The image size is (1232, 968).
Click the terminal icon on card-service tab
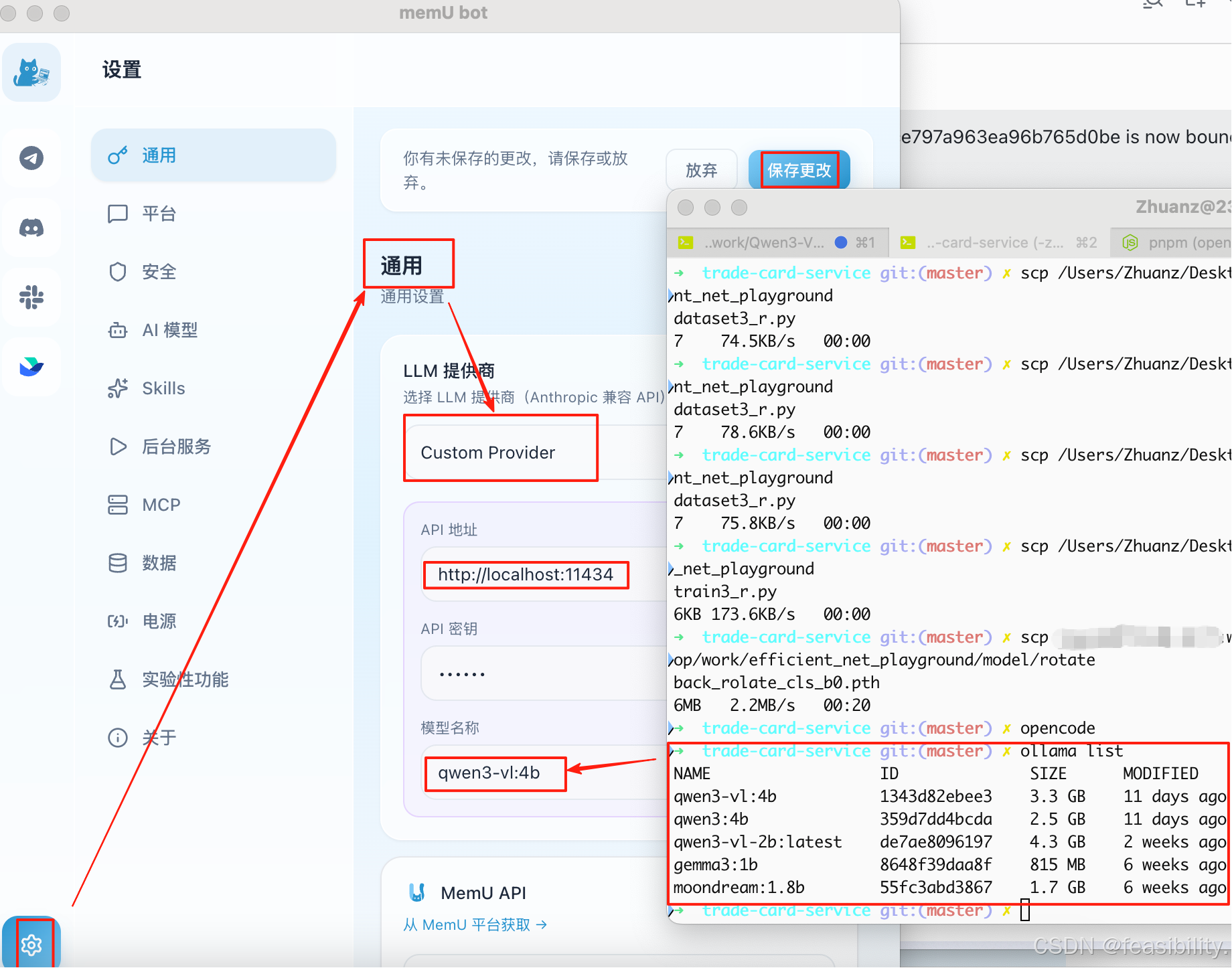908,242
